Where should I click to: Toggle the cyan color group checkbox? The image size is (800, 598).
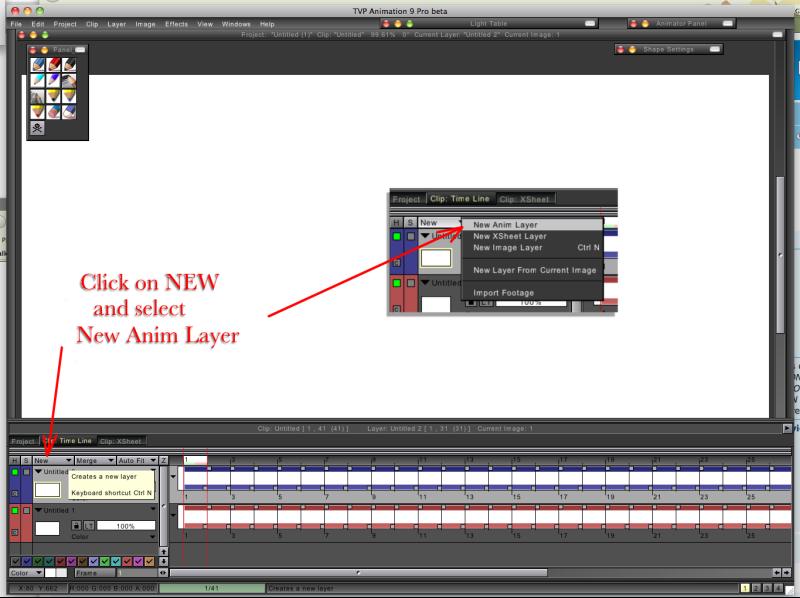point(116,561)
